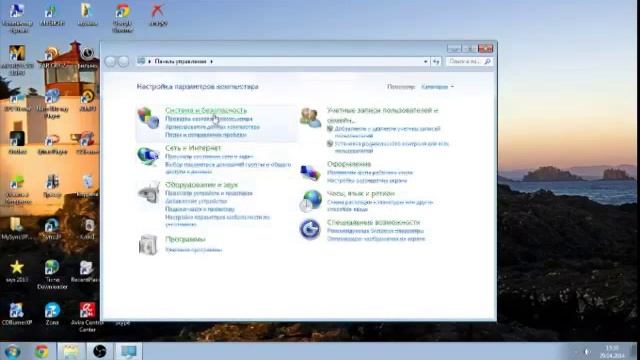The width and height of the screenshot is (640, 360).
Task: Open Google Chrome from the taskbar
Action: (41, 351)
